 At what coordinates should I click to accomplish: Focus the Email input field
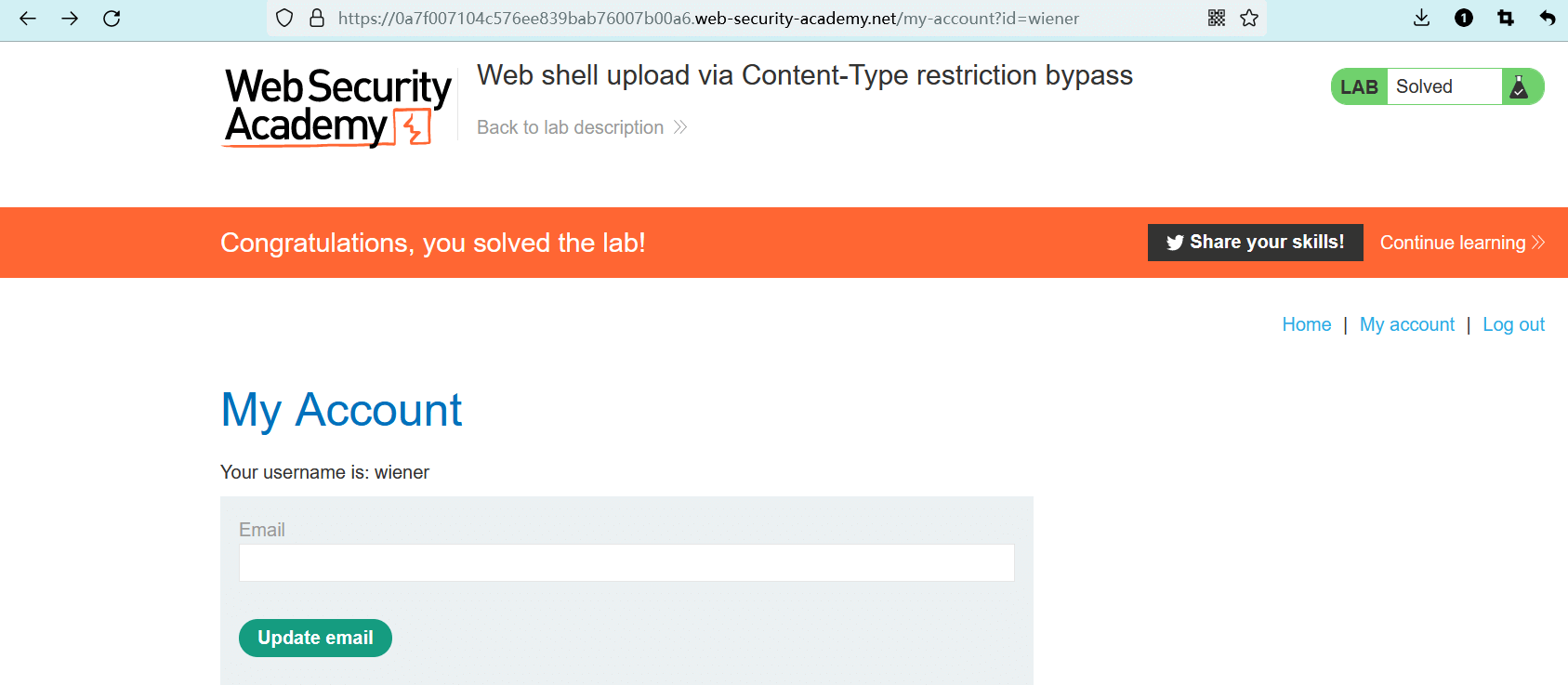(626, 563)
